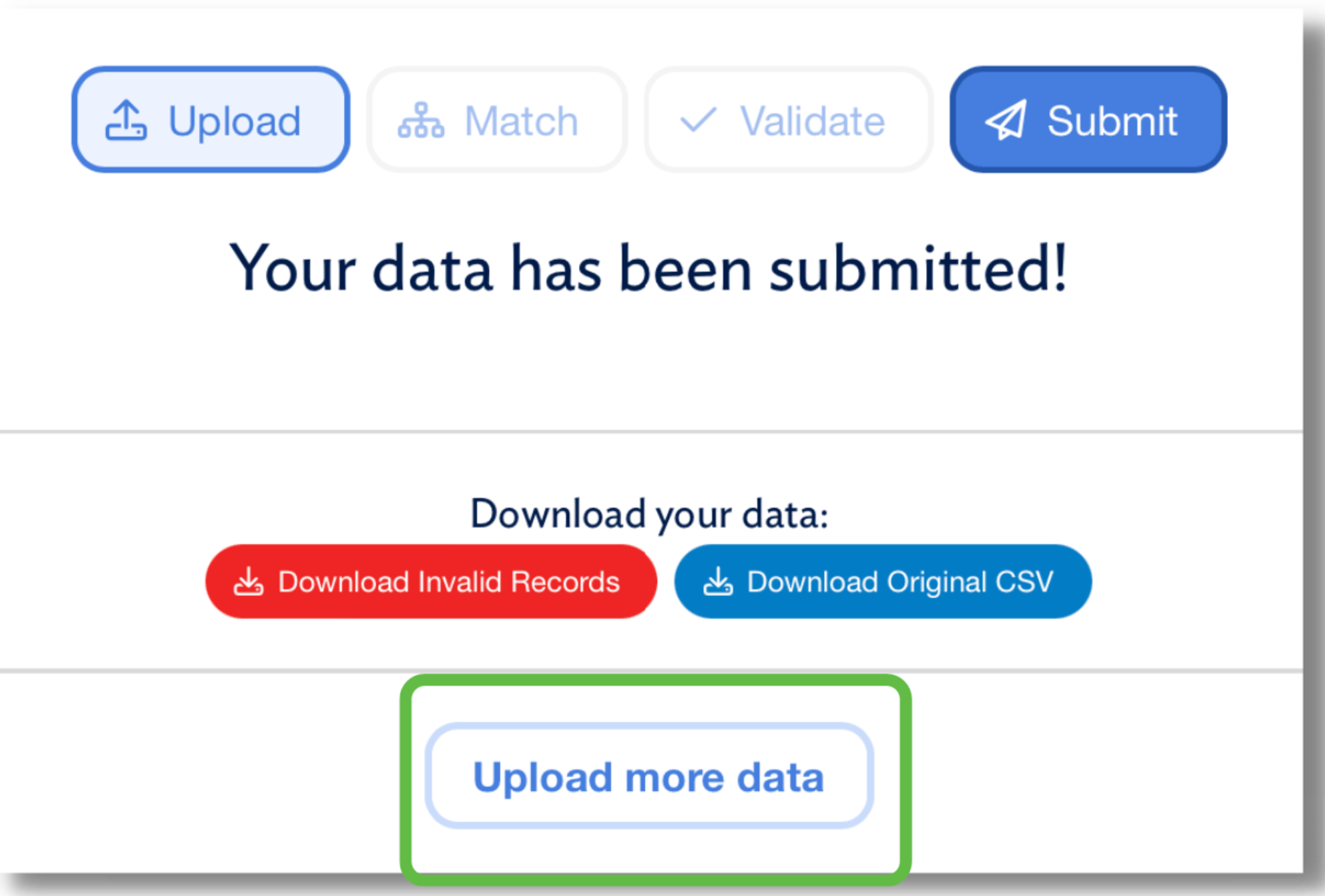The height and width of the screenshot is (896, 1325).
Task: Click the 'Download your data:' label
Action: (x=649, y=514)
